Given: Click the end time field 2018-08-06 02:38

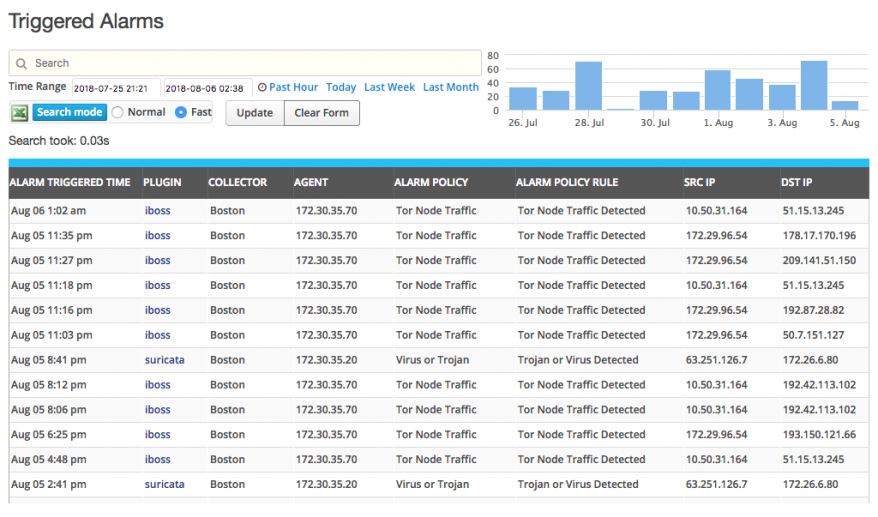Looking at the screenshot, I should tap(207, 89).
